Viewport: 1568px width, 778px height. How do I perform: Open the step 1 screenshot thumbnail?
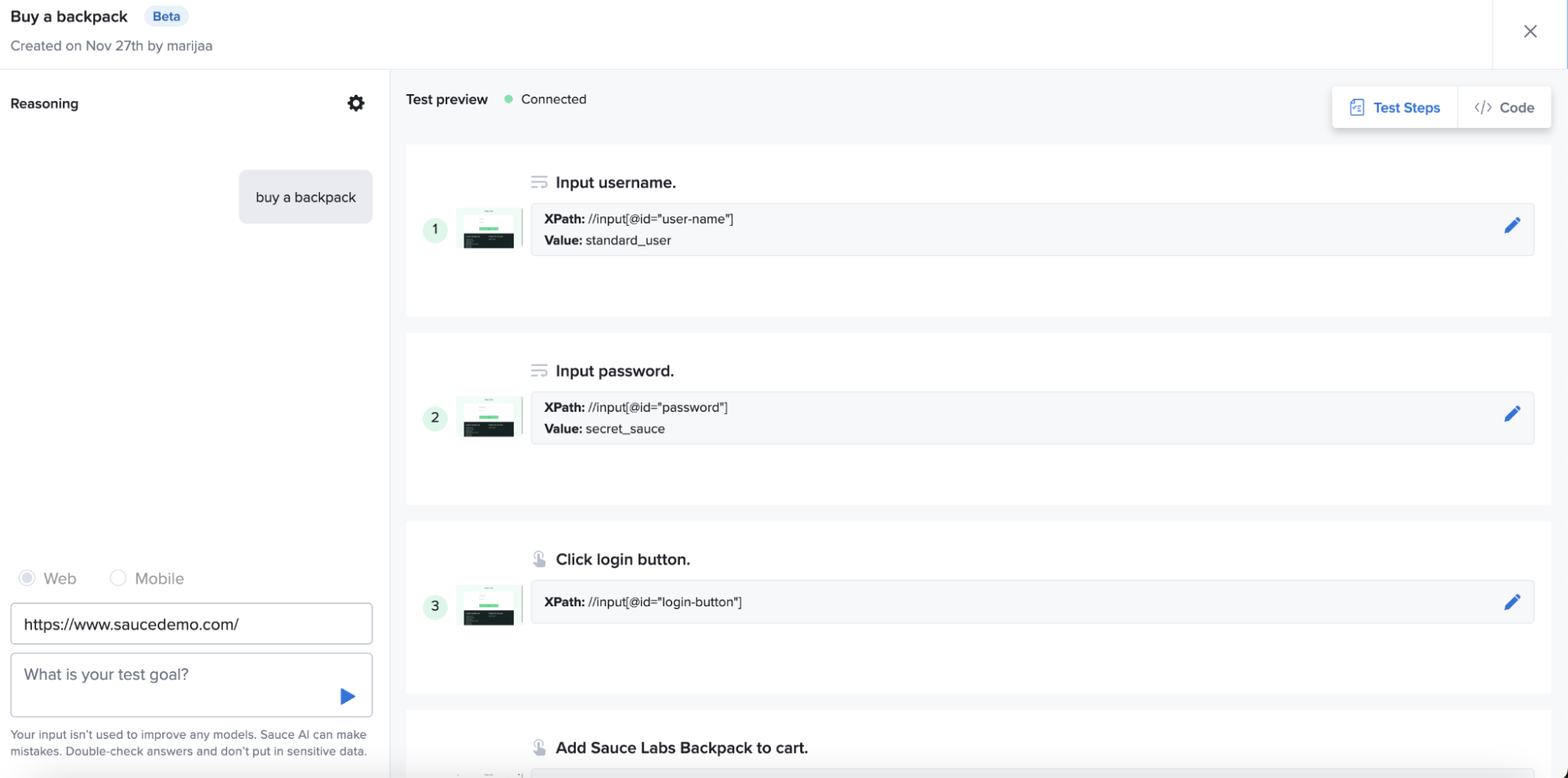pyautogui.click(x=488, y=229)
